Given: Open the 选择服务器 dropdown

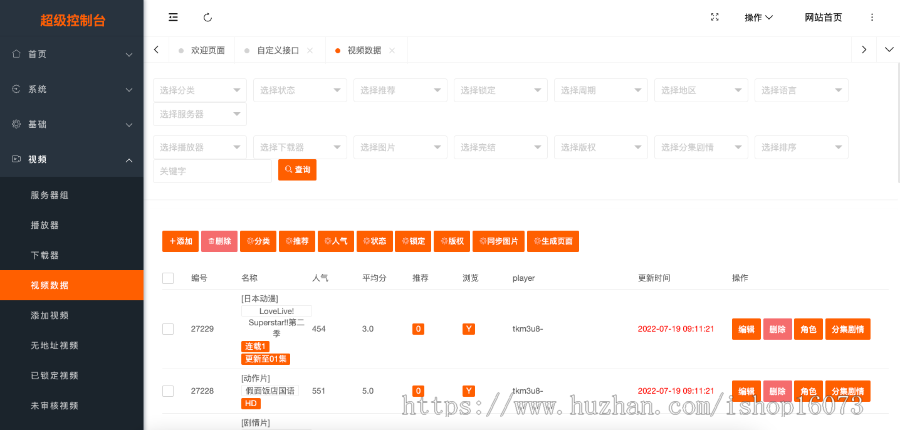Looking at the screenshot, I should pos(200,114).
